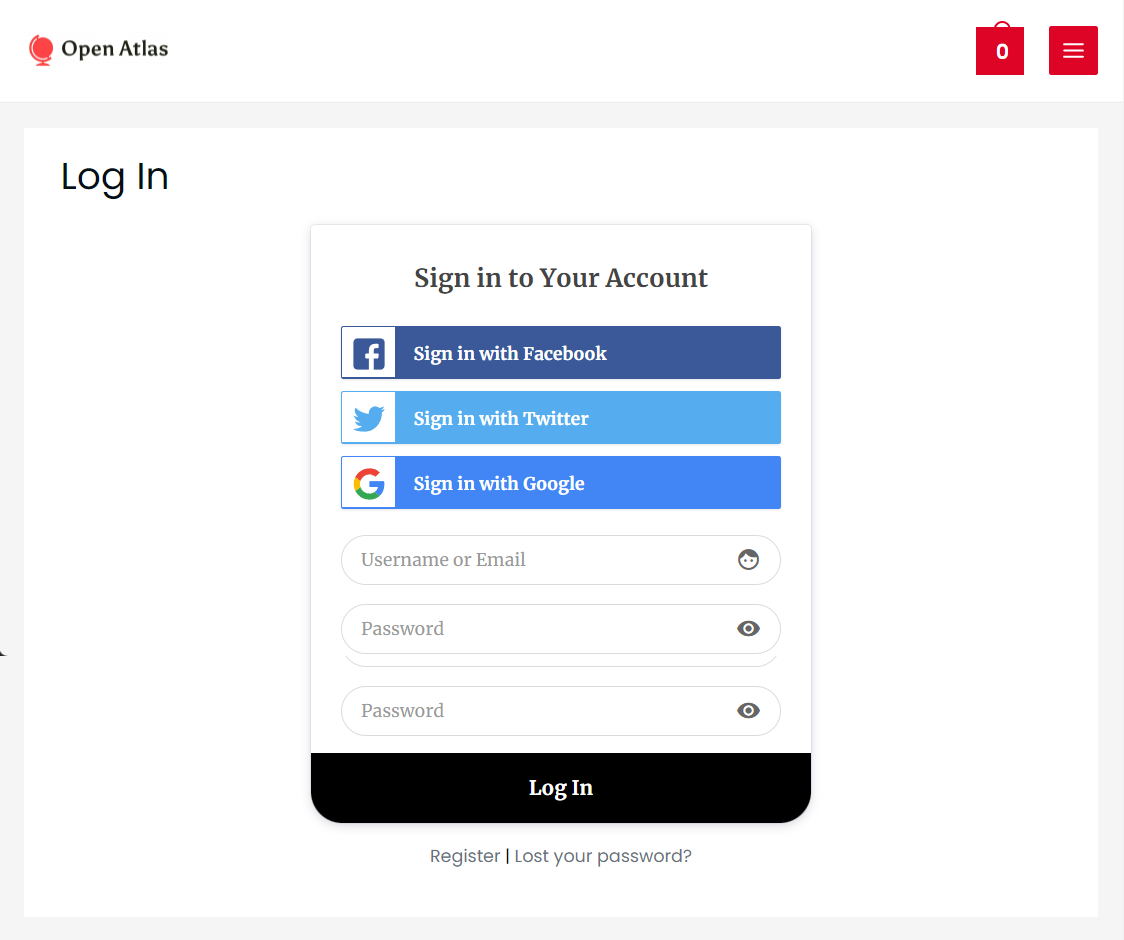The image size is (1124, 940).
Task: Click the user face icon in username field
Action: (748, 560)
